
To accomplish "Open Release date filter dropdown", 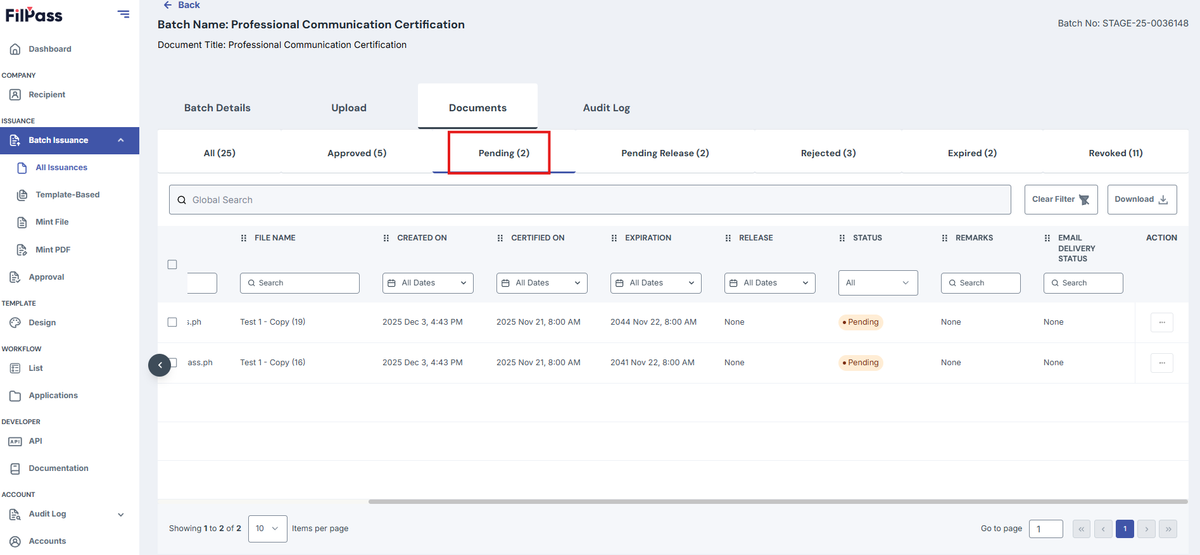I will (770, 283).
